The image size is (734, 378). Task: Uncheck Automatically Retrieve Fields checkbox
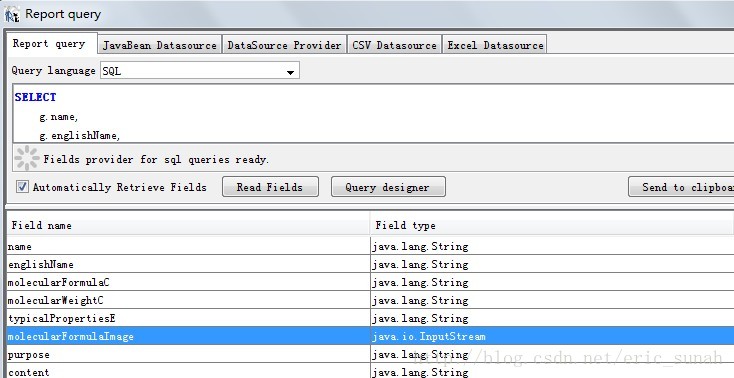tap(22, 187)
